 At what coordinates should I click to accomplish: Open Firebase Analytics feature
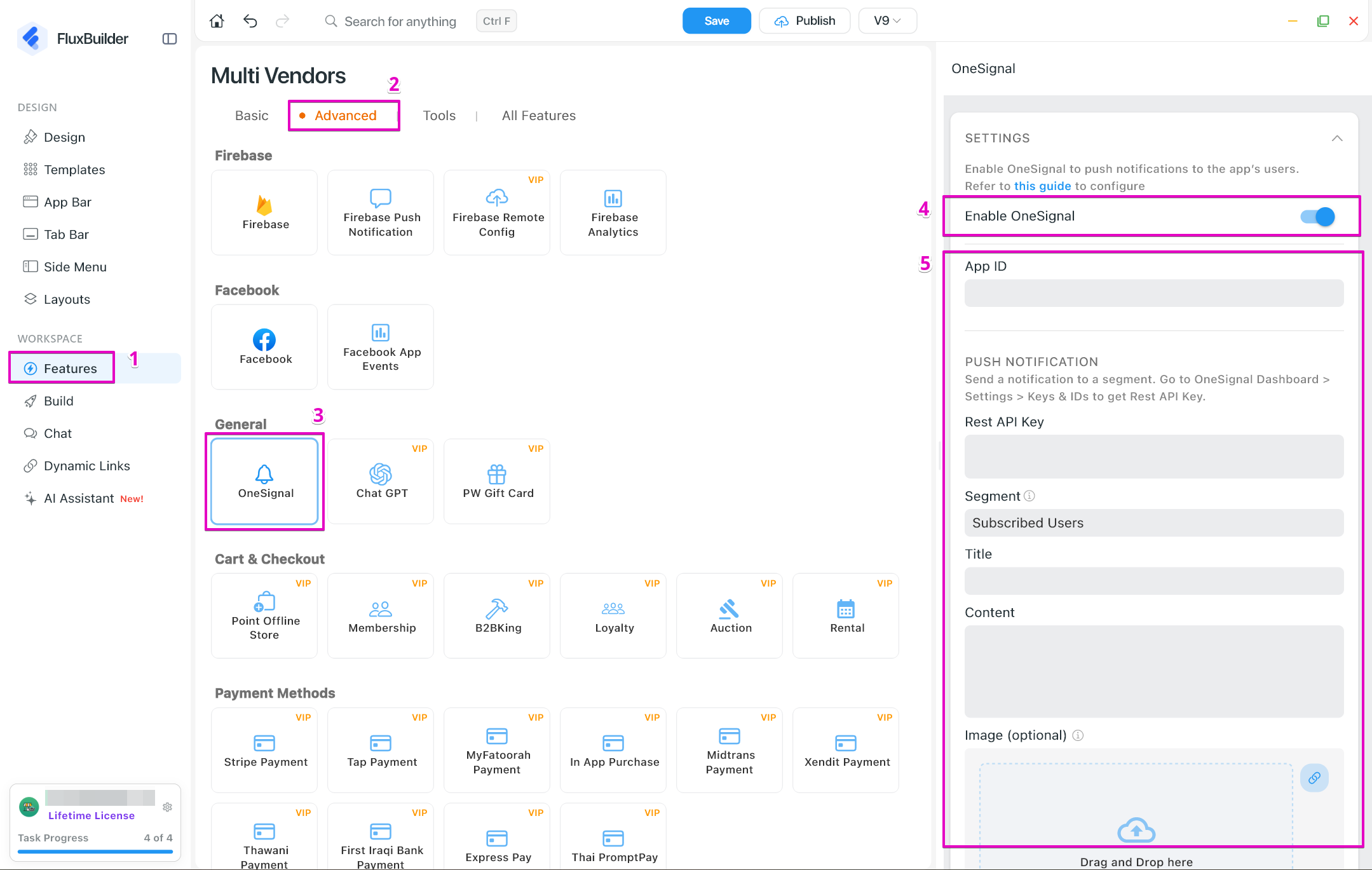[x=613, y=212]
